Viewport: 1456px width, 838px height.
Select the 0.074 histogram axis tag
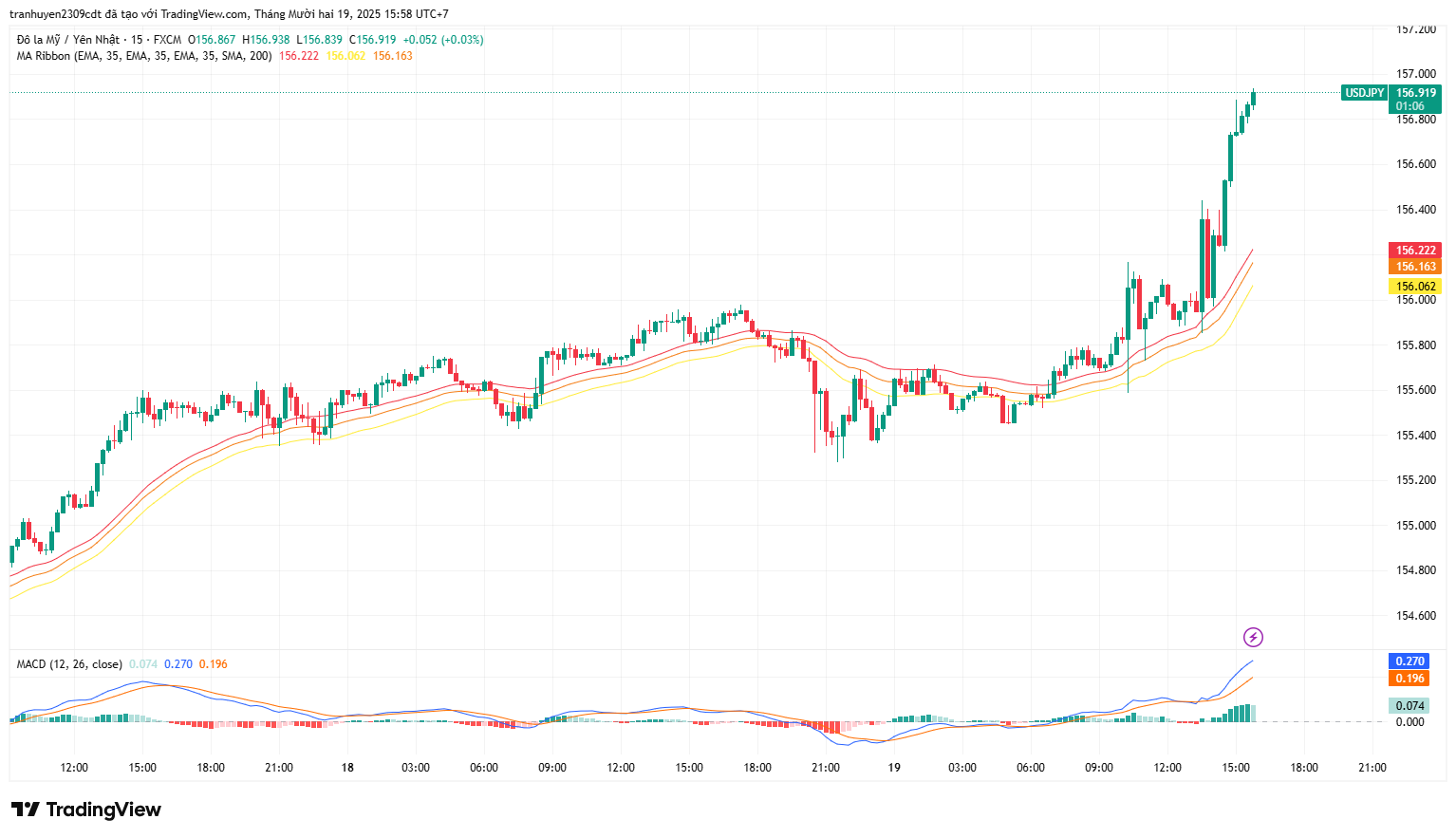pyautogui.click(x=1409, y=706)
